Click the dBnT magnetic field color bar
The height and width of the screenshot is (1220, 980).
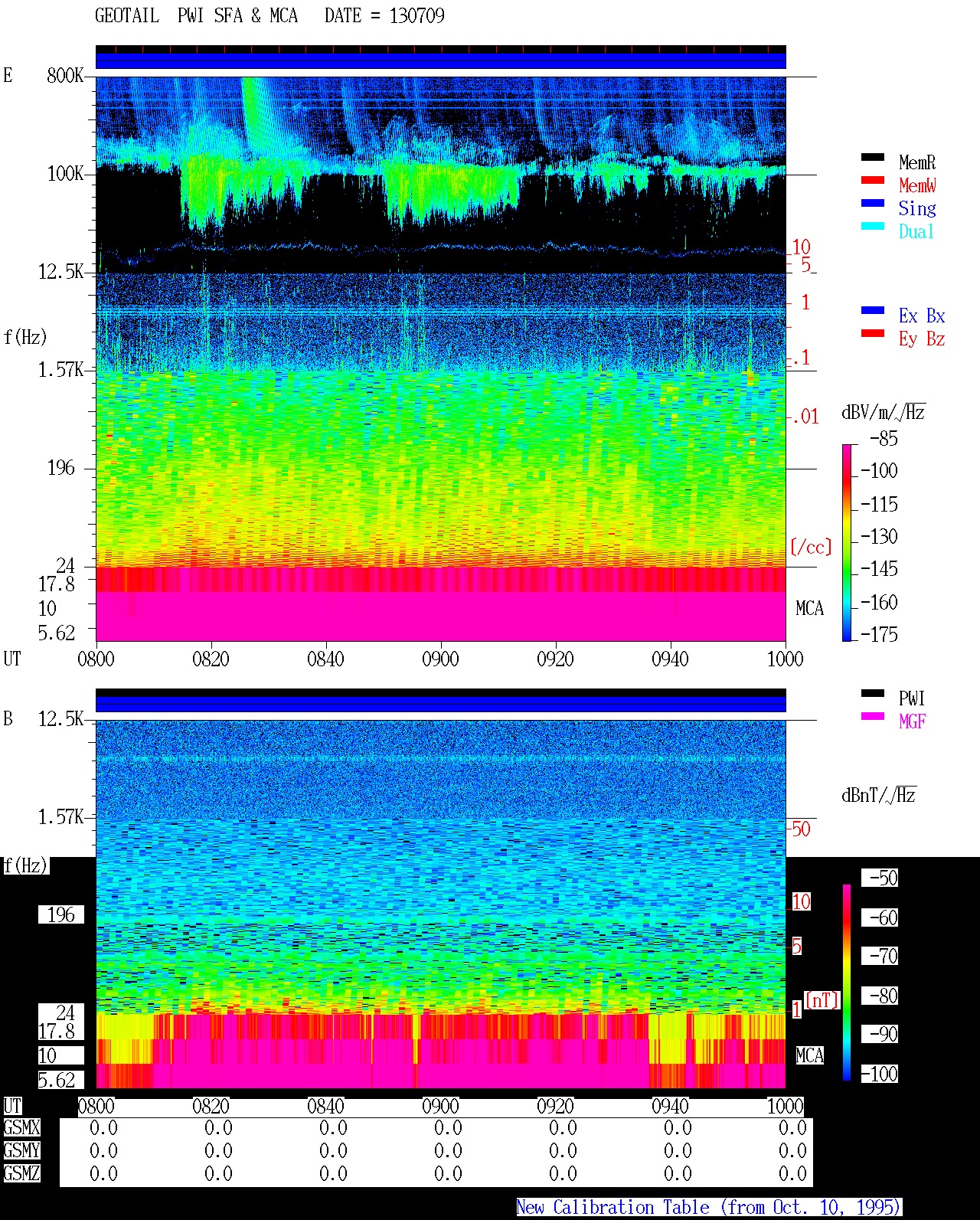847,983
